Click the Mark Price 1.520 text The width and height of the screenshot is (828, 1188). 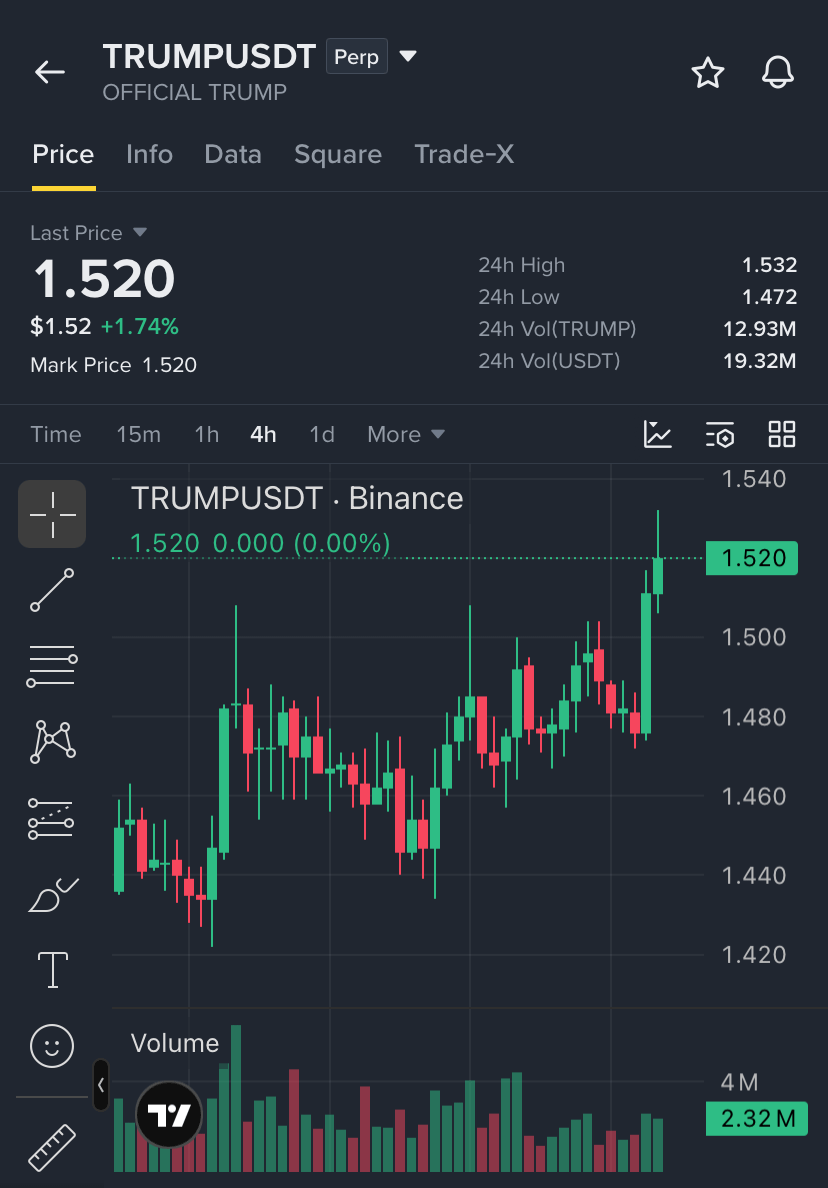pyautogui.click(x=114, y=365)
